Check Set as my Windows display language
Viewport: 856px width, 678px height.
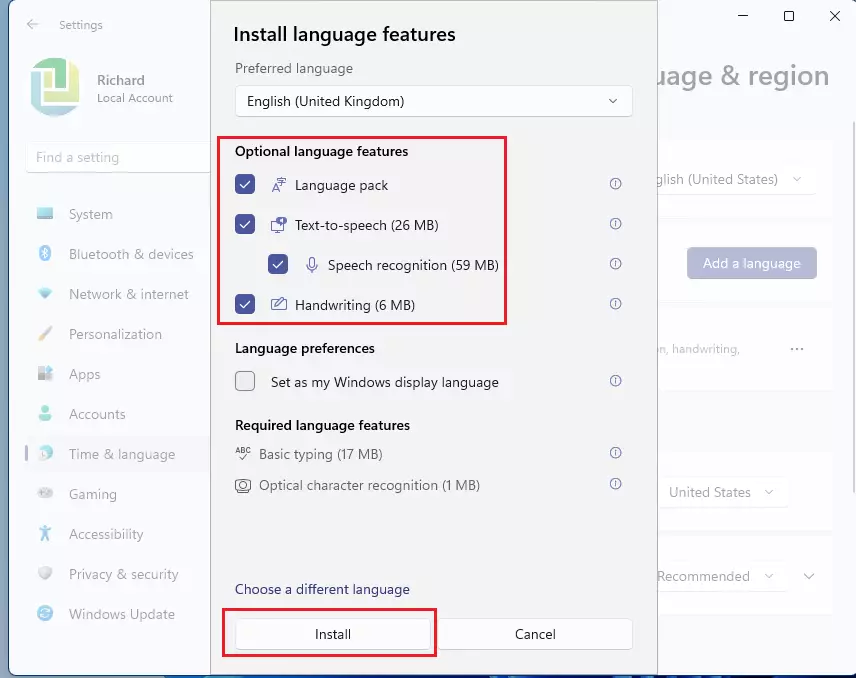pyautogui.click(x=245, y=381)
